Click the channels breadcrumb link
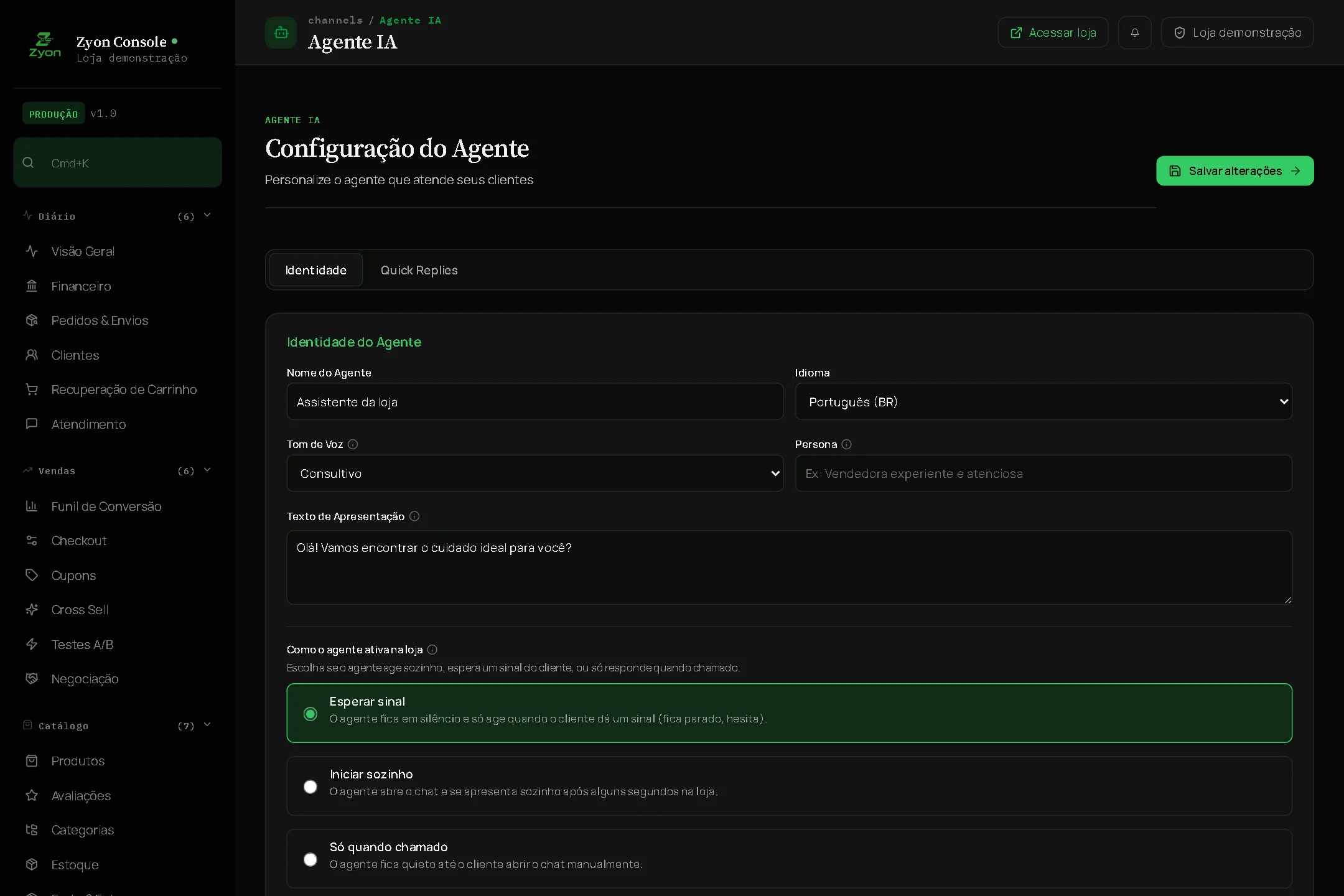1344x896 pixels. (335, 20)
